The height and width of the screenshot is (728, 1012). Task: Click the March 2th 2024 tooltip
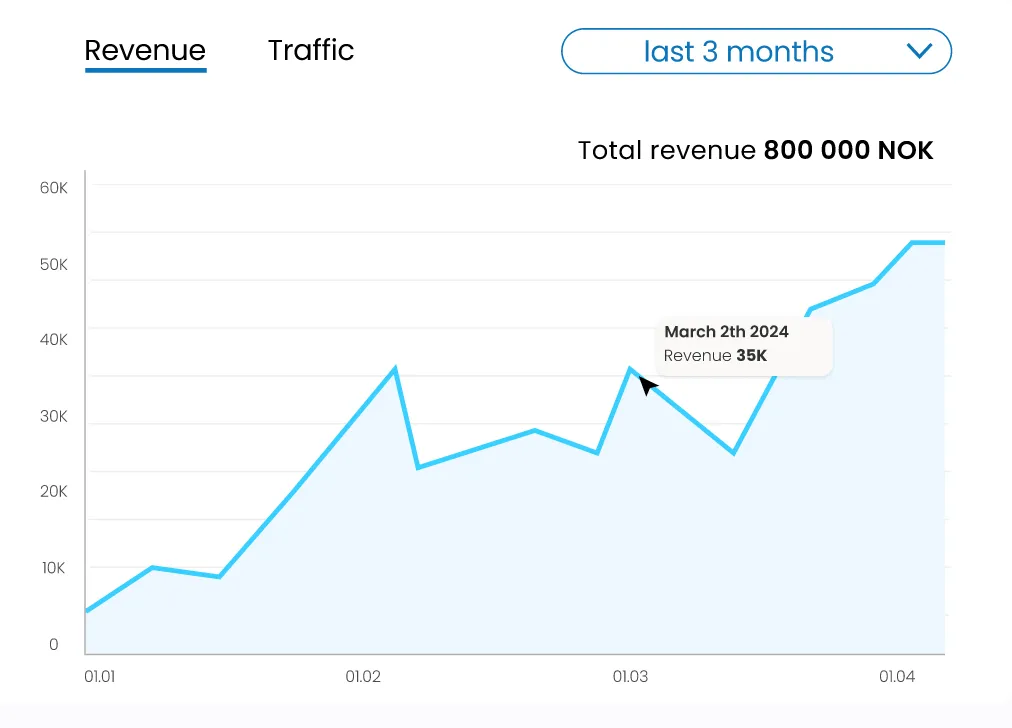(743, 343)
